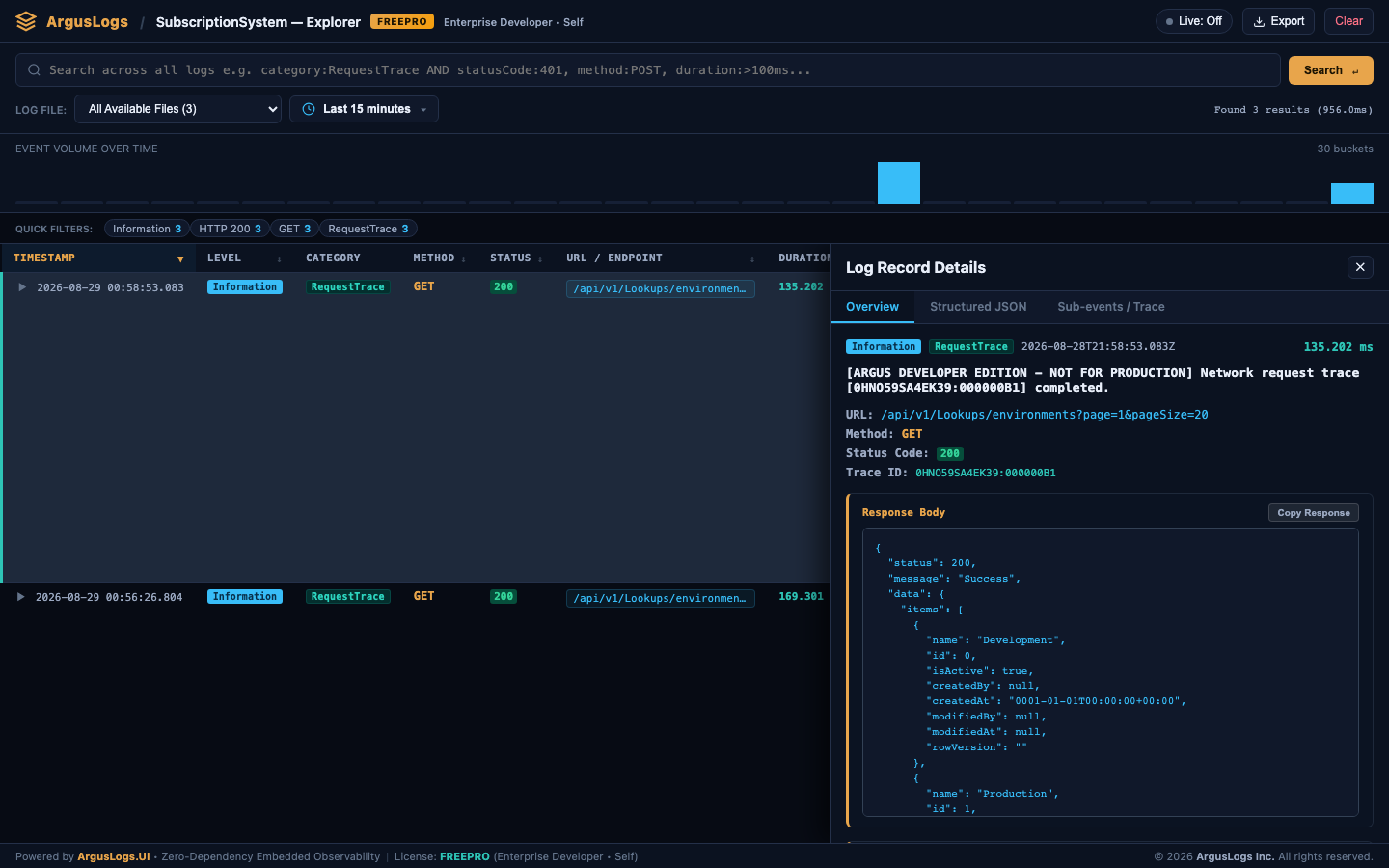Open URL link in first log row
This screenshot has width=1389, height=868.
tap(660, 288)
